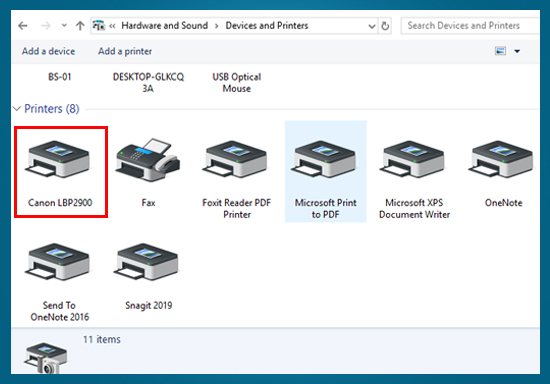
Task: Click the Printers (8) group header text
Action: pyautogui.click(x=52, y=109)
